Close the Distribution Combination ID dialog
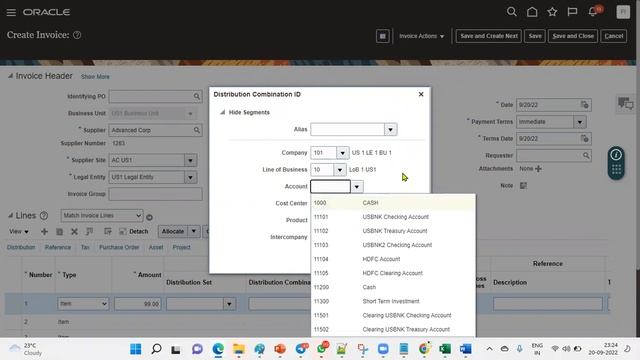This screenshot has height=360, width=640. (x=421, y=94)
